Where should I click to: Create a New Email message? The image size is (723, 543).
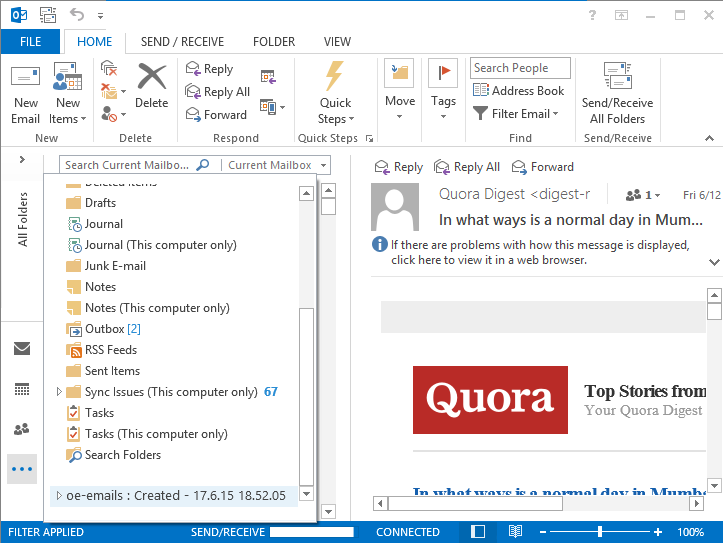(25, 94)
